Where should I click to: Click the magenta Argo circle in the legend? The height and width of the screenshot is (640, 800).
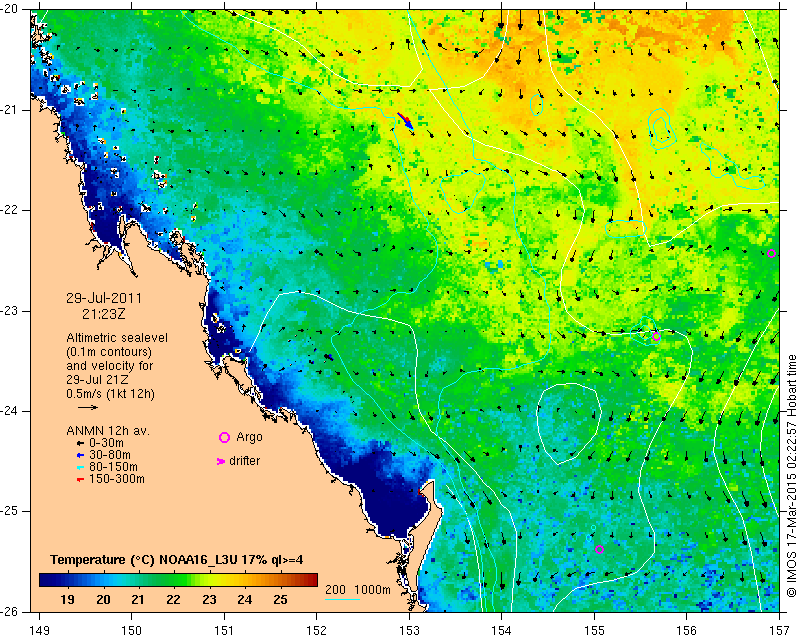(224, 437)
